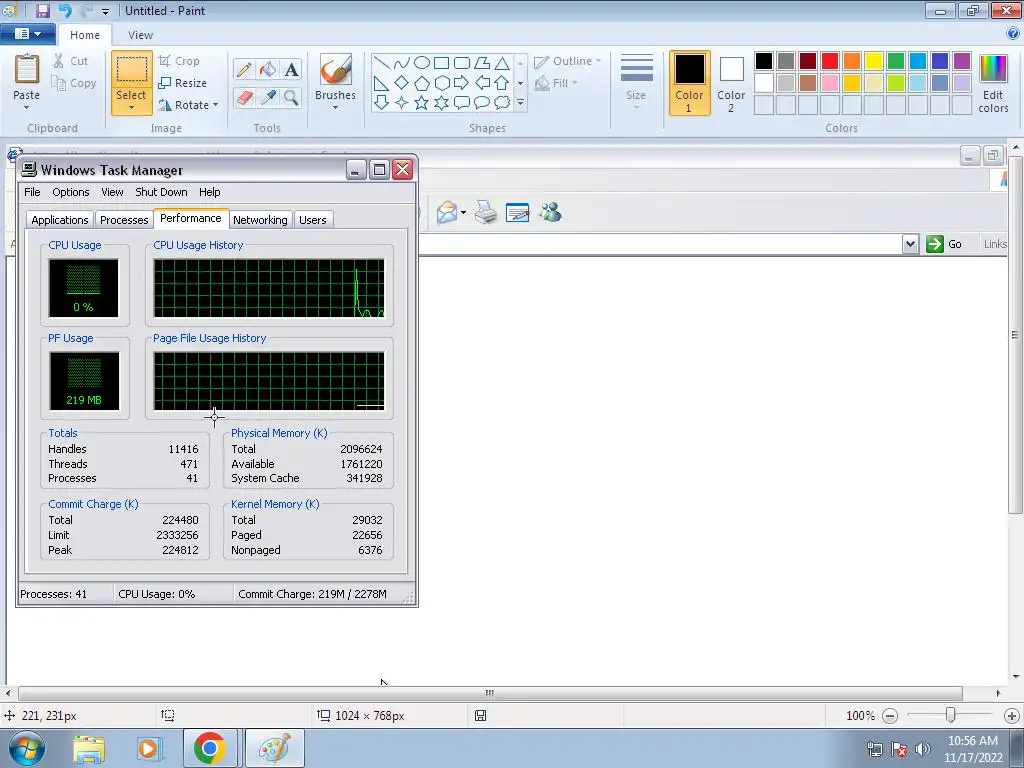Viewport: 1024px width, 768px height.
Task: Click the horizontal scrollbar in Paint
Action: click(490, 693)
